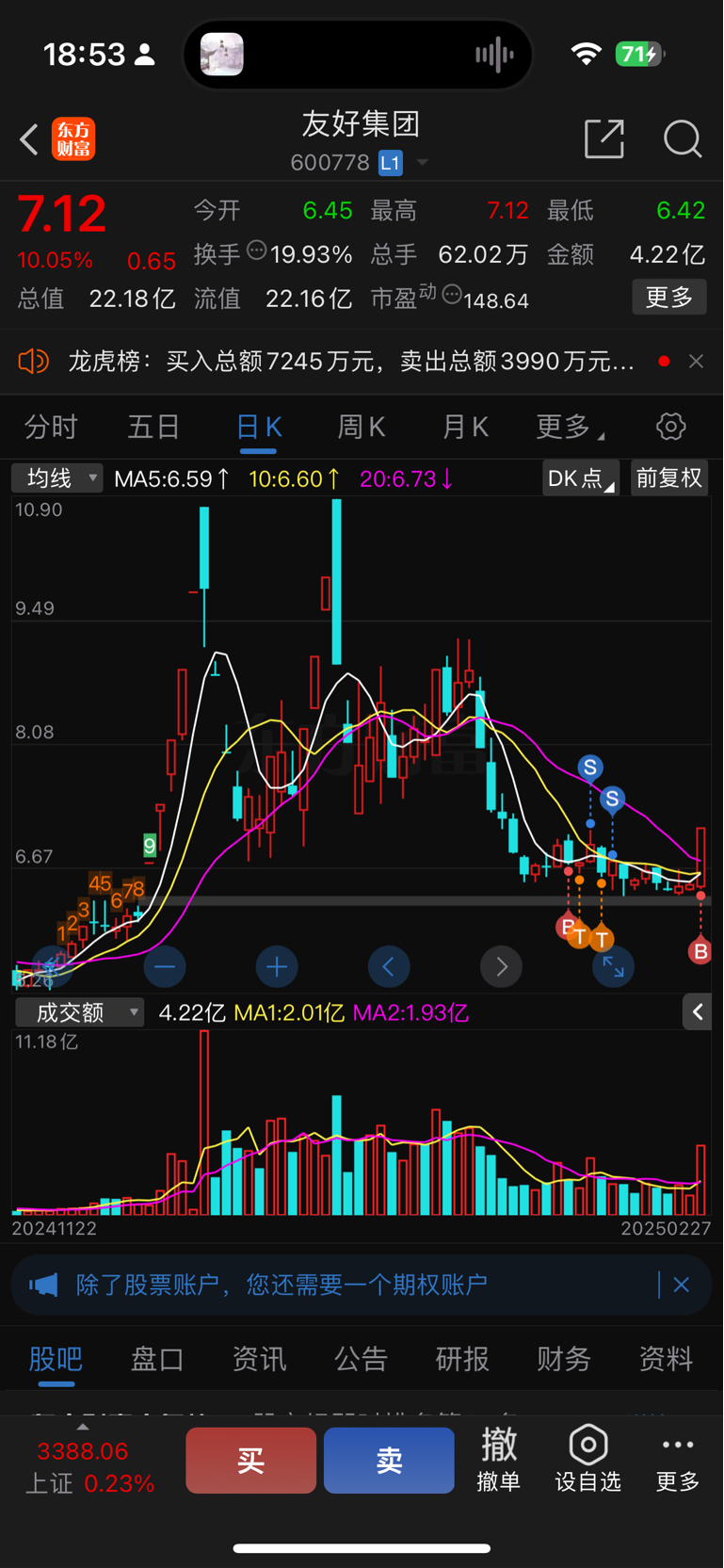Image resolution: width=724 pixels, height=1568 pixels.
Task: Open the 成交额 sub-indicator dropdown
Action: (x=80, y=1012)
